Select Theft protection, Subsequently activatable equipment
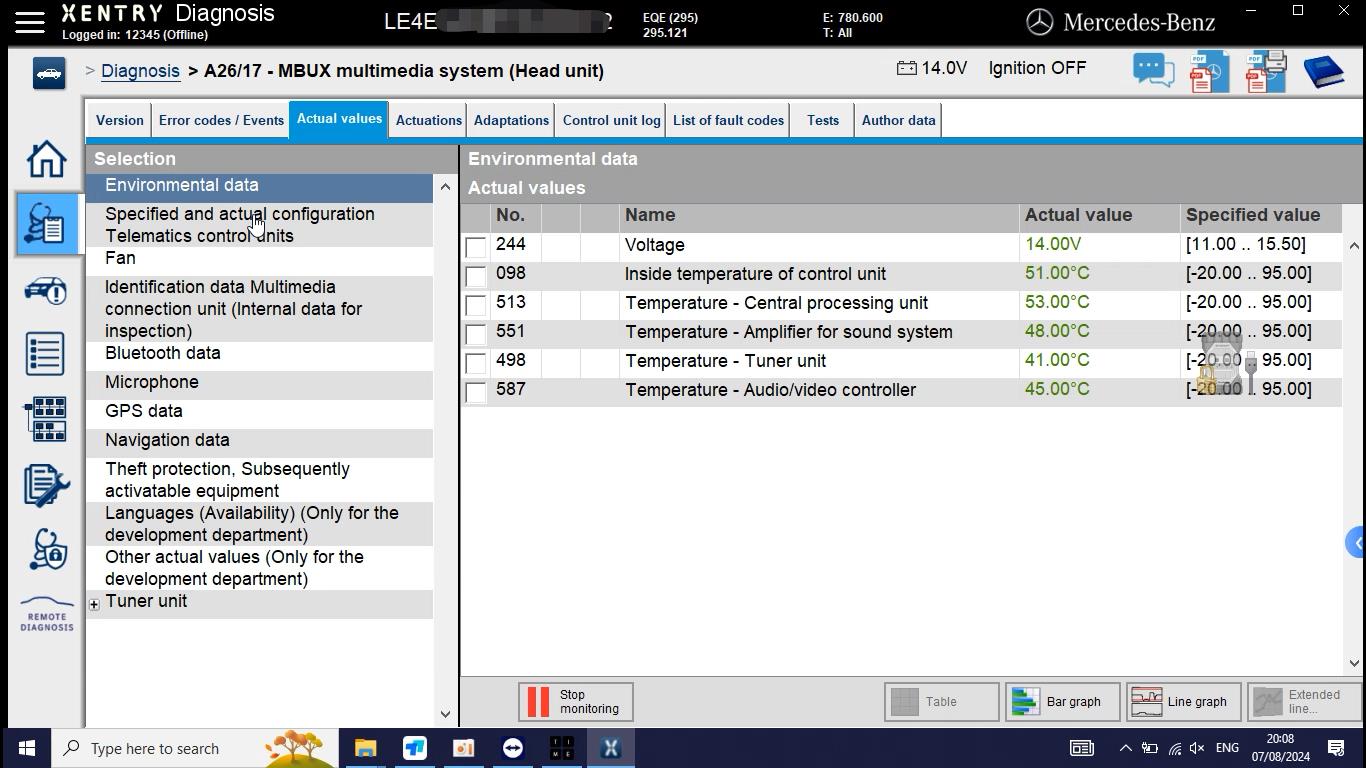 [x=260, y=480]
